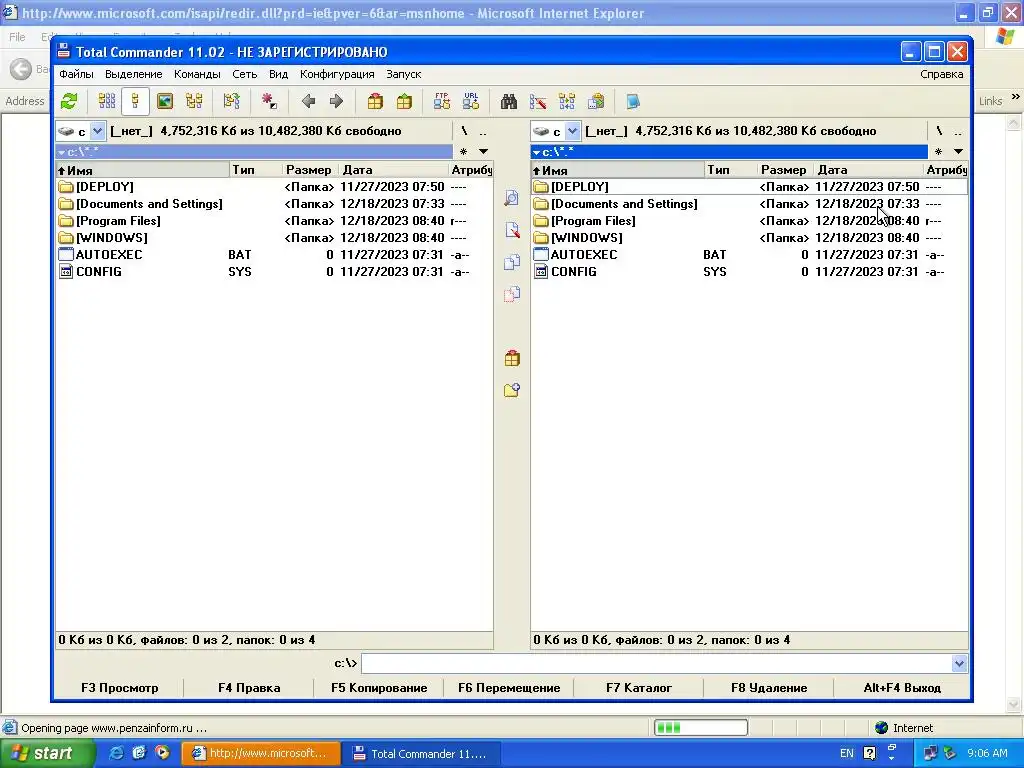Open the Команды menu
This screenshot has height=768, width=1024.
(197, 74)
